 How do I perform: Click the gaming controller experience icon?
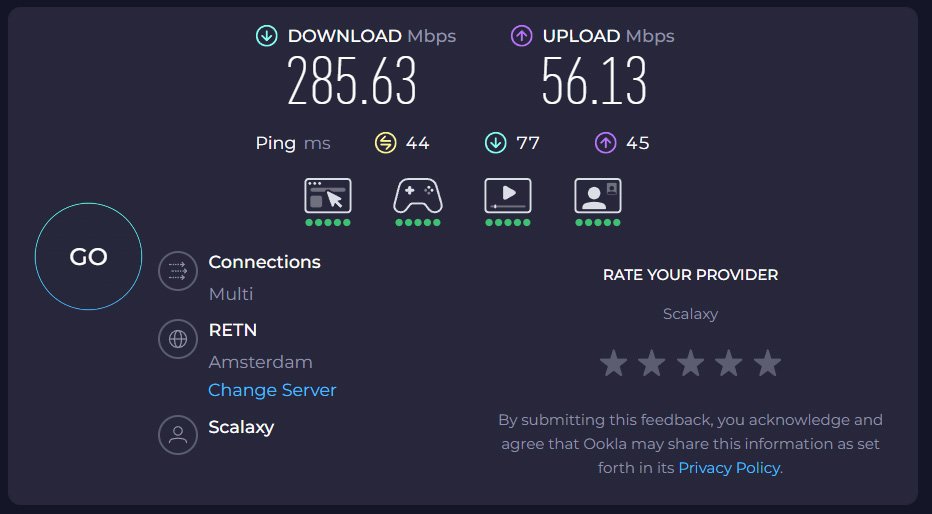tap(418, 195)
